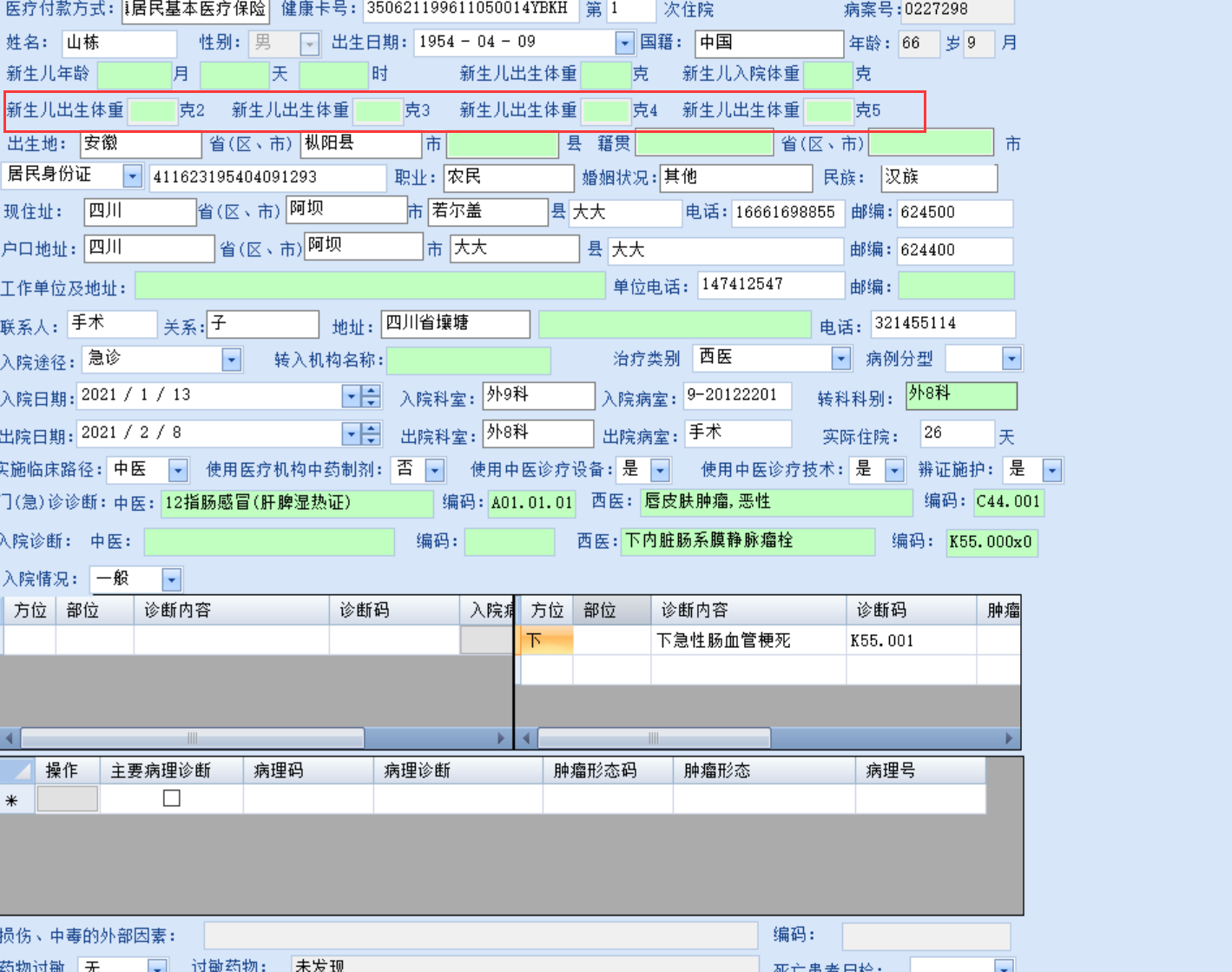Click the contact 地址 field 四川省壤塘

click(455, 324)
